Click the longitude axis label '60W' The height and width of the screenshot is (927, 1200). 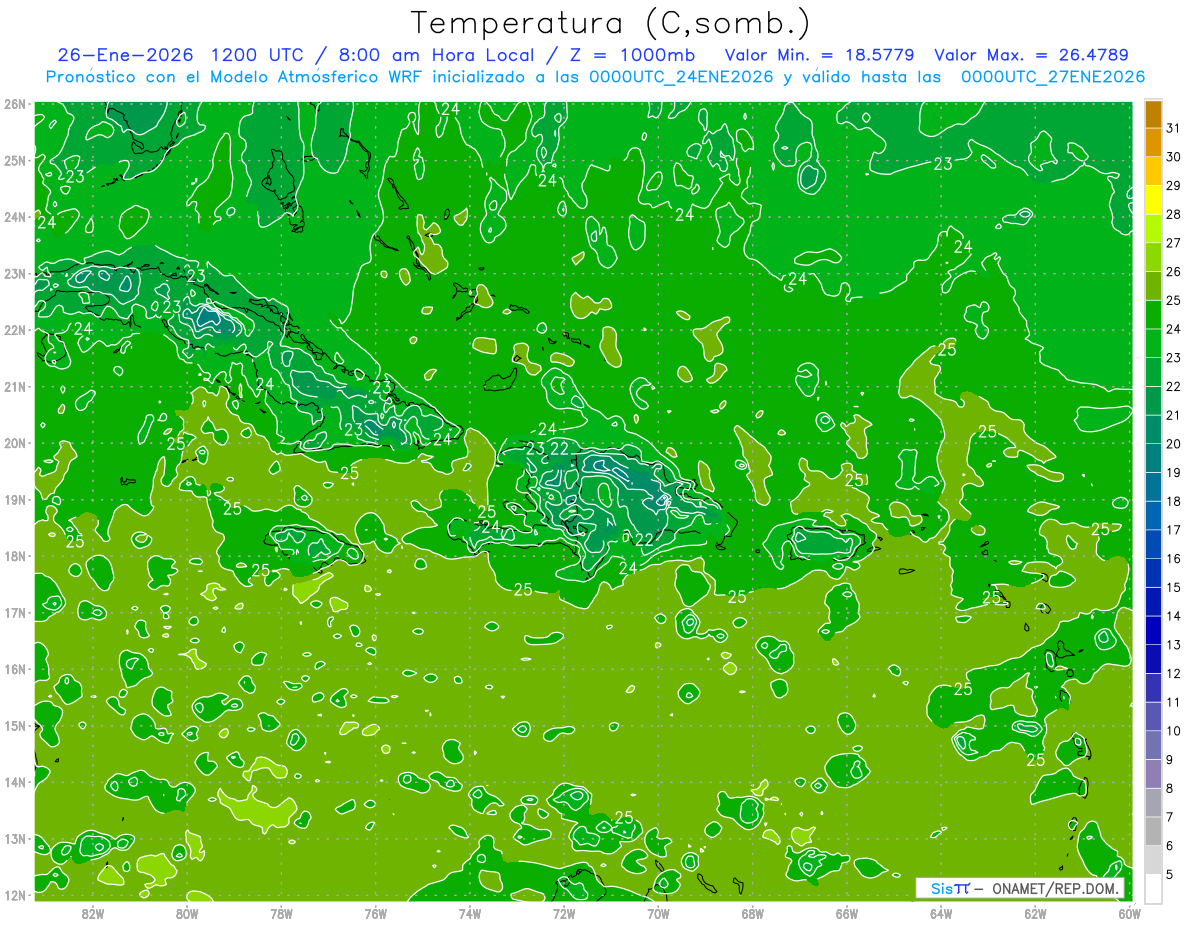point(1130,914)
